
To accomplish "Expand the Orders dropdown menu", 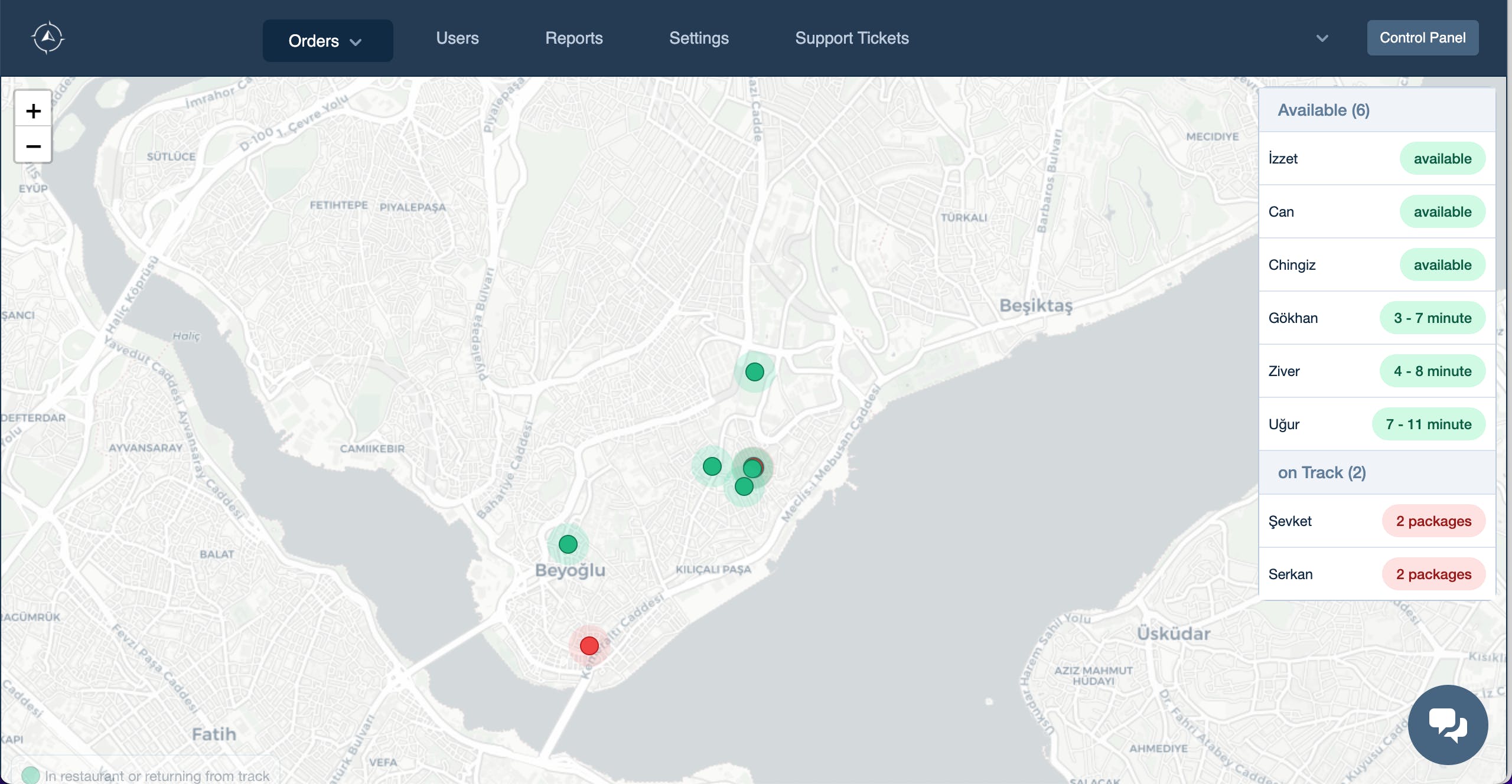I will click(327, 41).
